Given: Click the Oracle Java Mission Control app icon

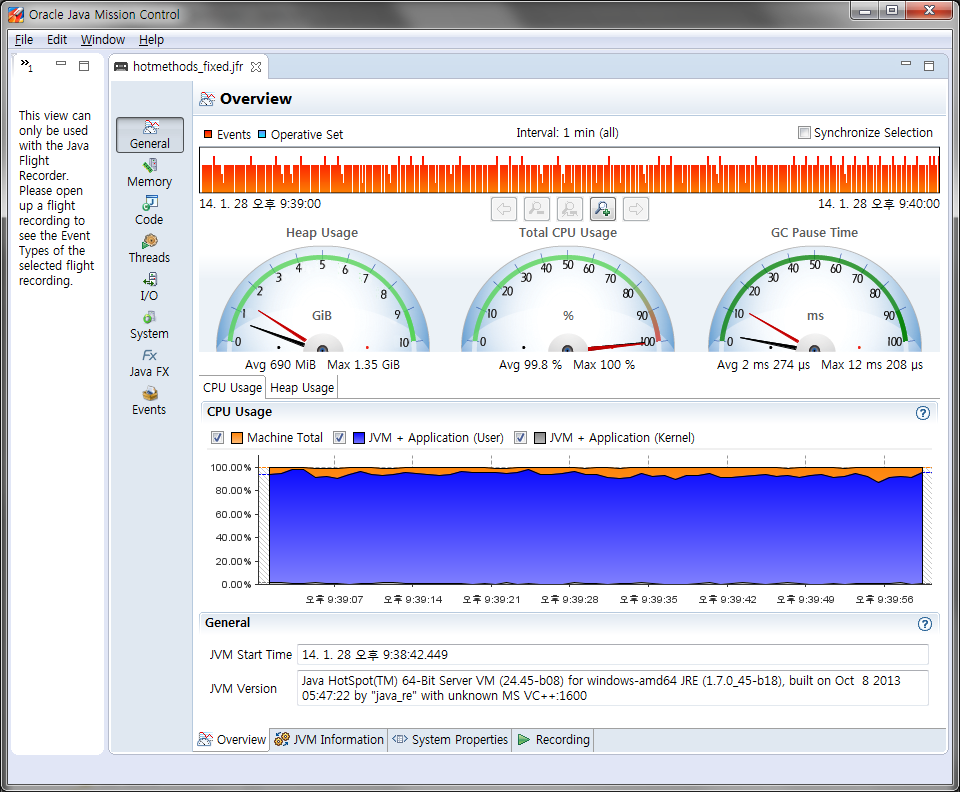Looking at the screenshot, I should click(15, 14).
